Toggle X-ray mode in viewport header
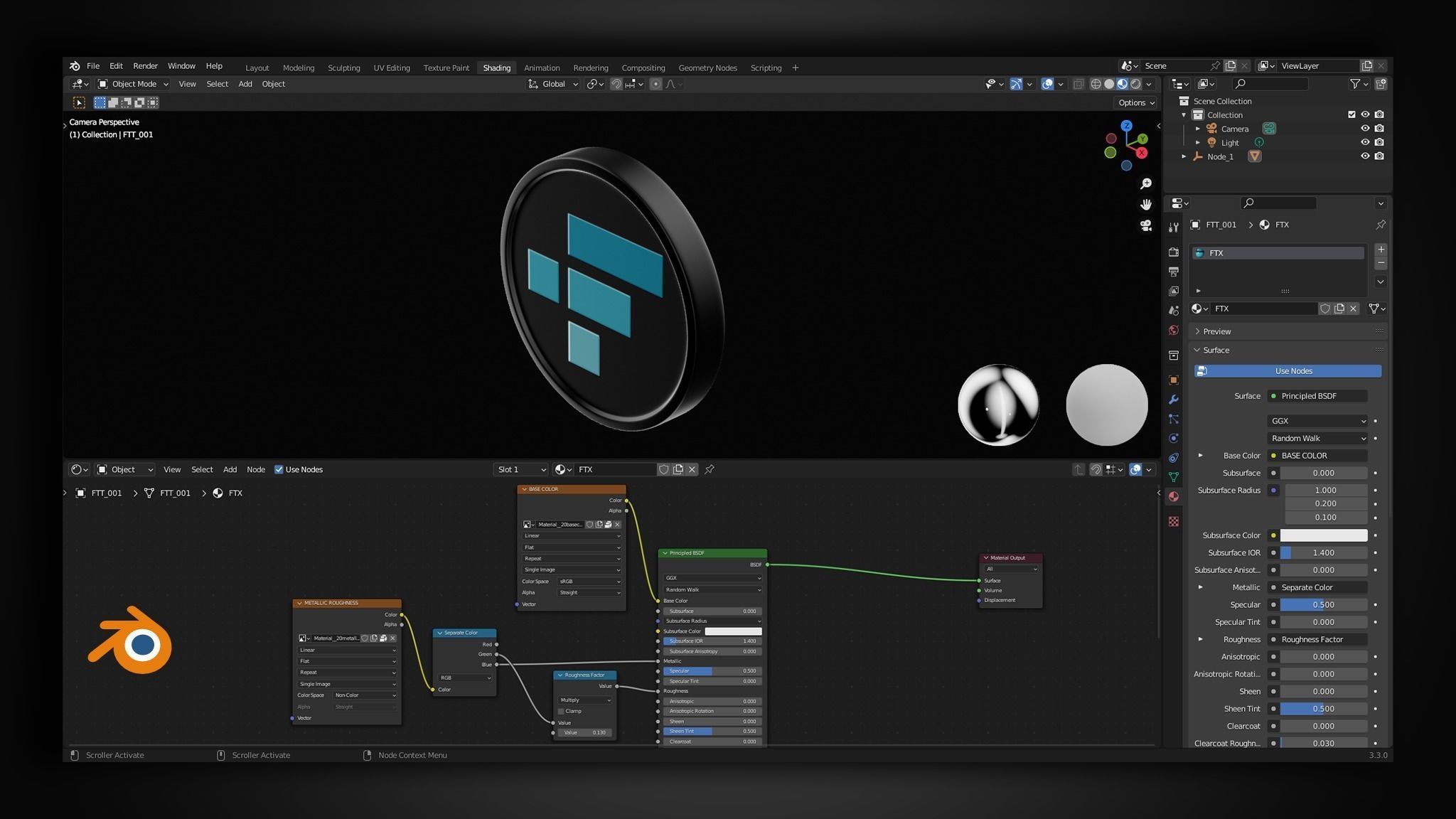The width and height of the screenshot is (1456, 819). click(x=1078, y=84)
